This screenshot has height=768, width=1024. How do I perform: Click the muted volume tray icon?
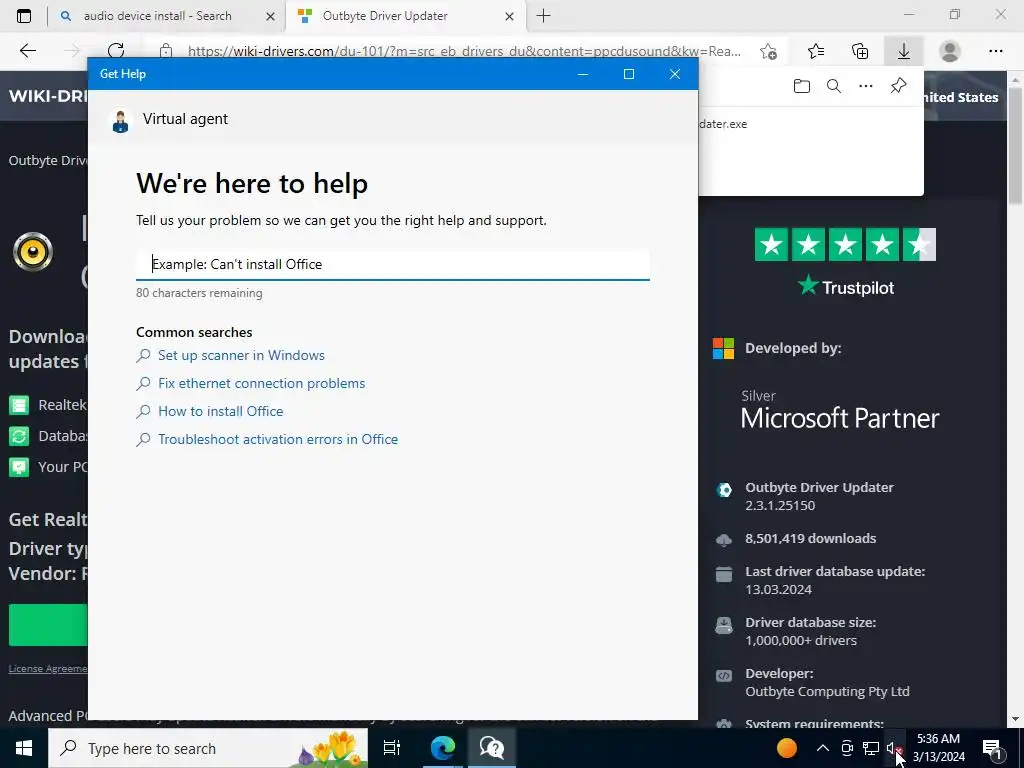(x=894, y=748)
